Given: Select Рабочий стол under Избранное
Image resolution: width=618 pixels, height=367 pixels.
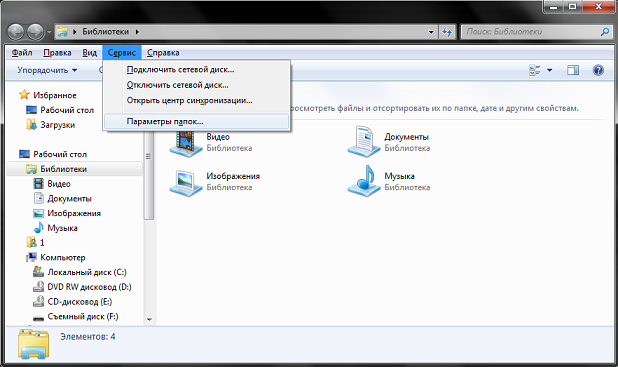Looking at the screenshot, I should [67, 110].
